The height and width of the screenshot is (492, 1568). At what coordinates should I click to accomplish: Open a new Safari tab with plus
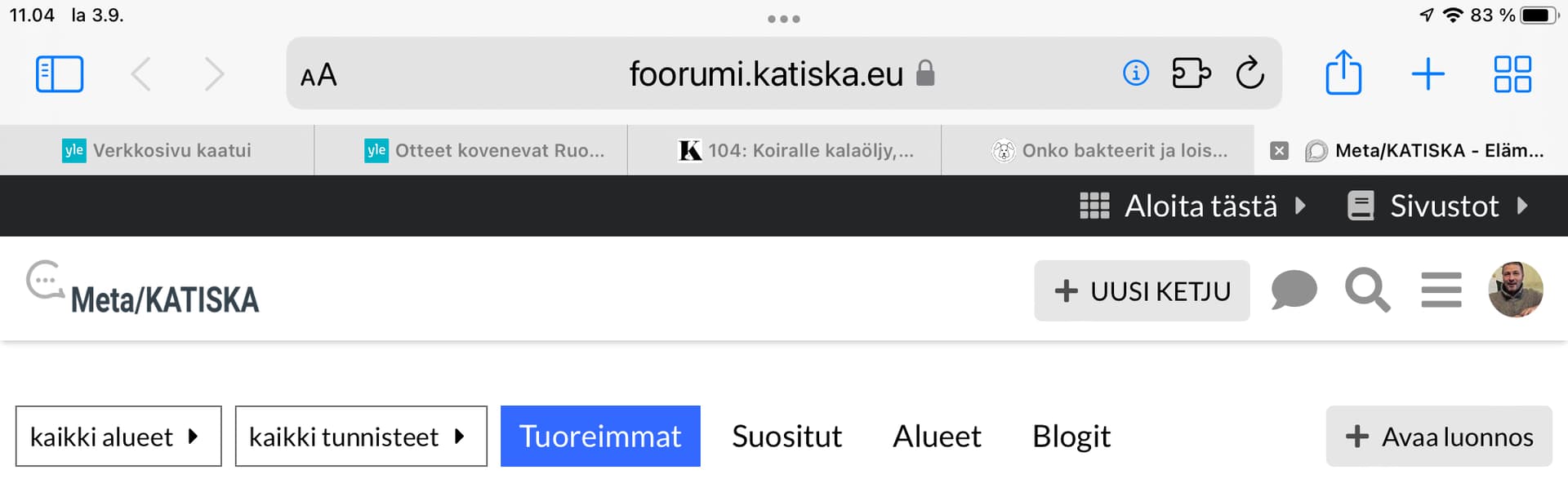point(1428,74)
